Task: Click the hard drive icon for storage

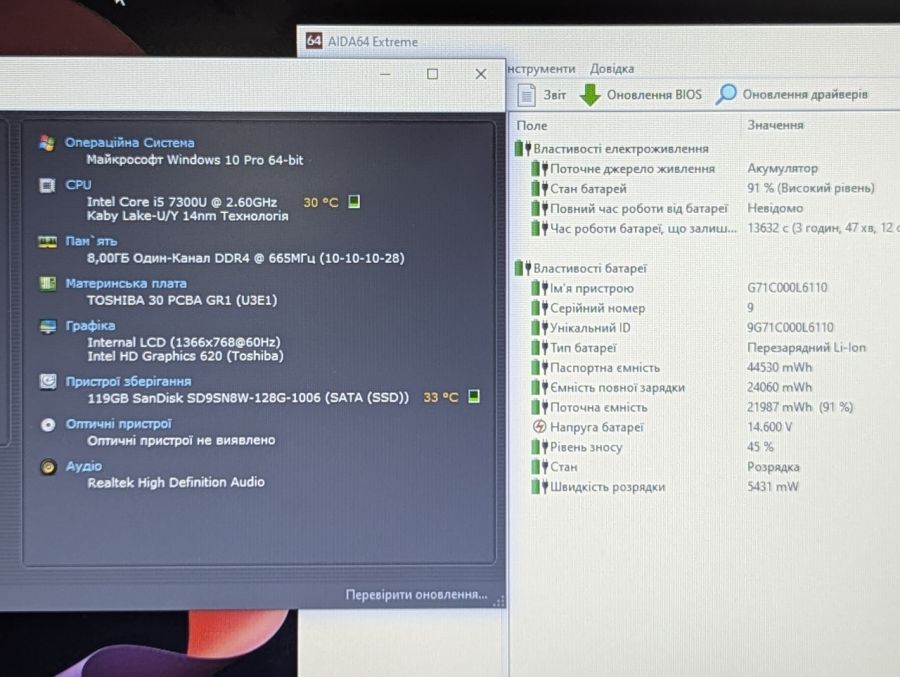Action: pyautogui.click(x=48, y=381)
